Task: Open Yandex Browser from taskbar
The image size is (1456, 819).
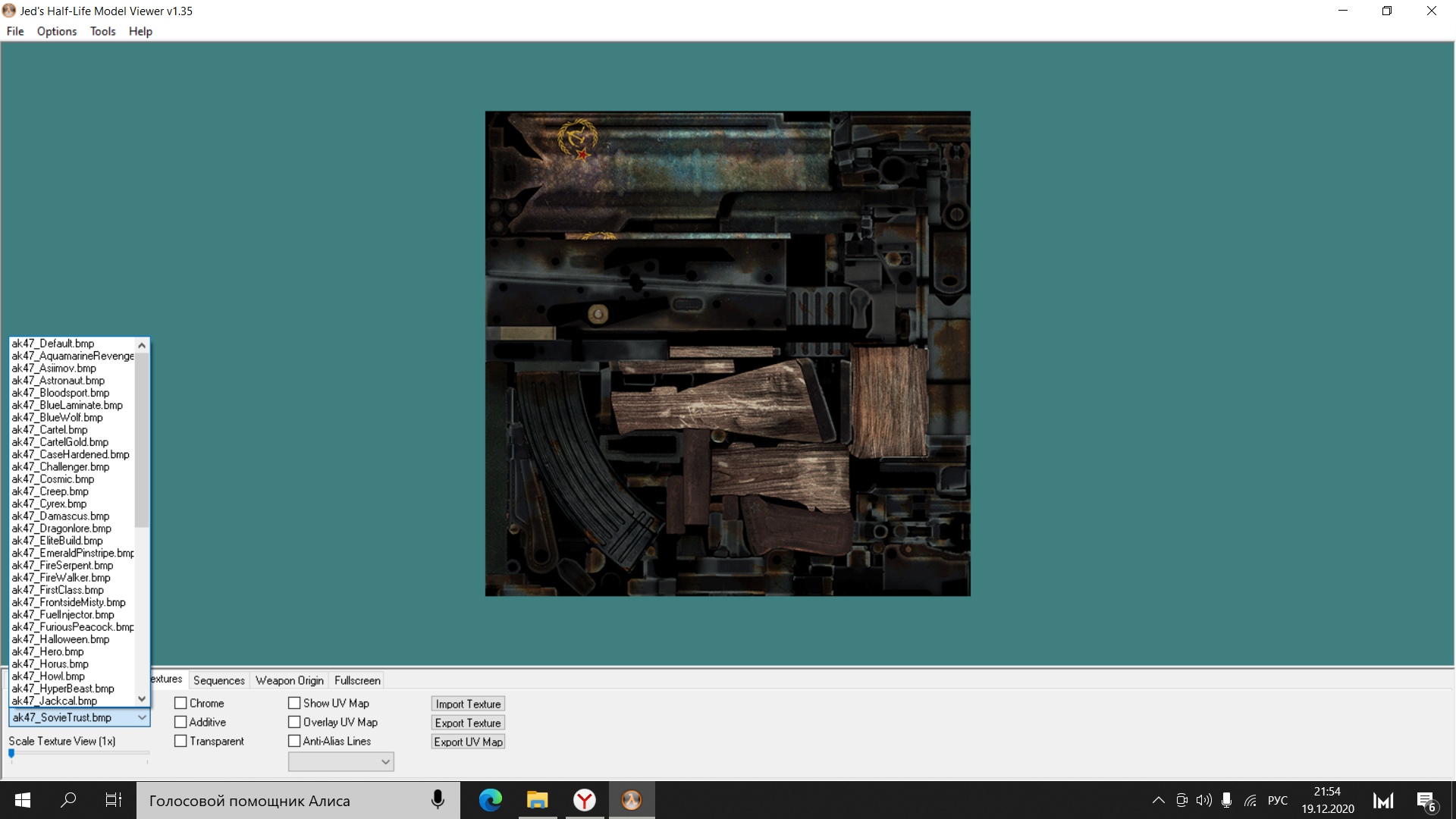Action: 585,800
